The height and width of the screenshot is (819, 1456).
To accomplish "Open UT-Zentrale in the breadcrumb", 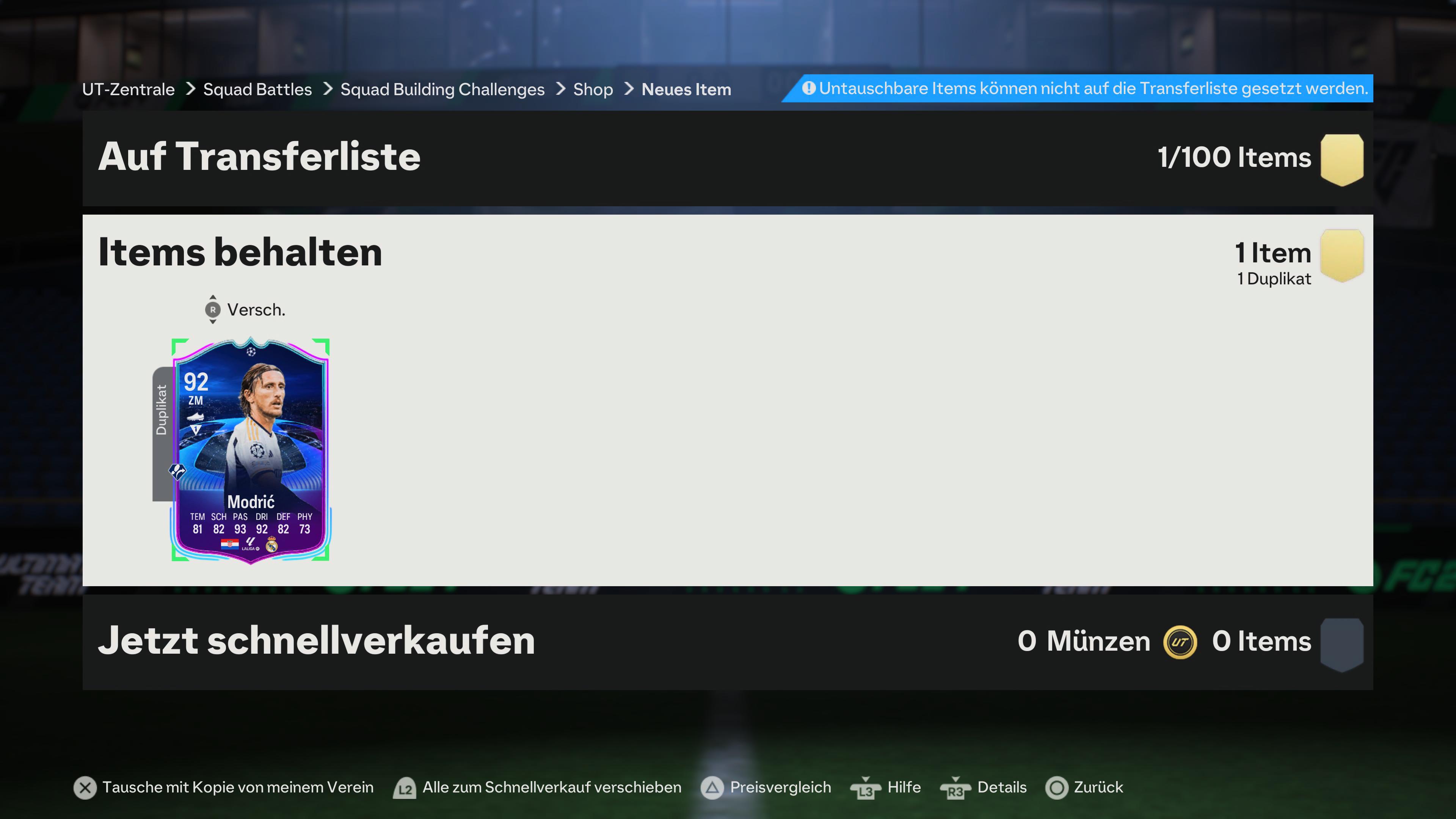I will click(x=128, y=89).
